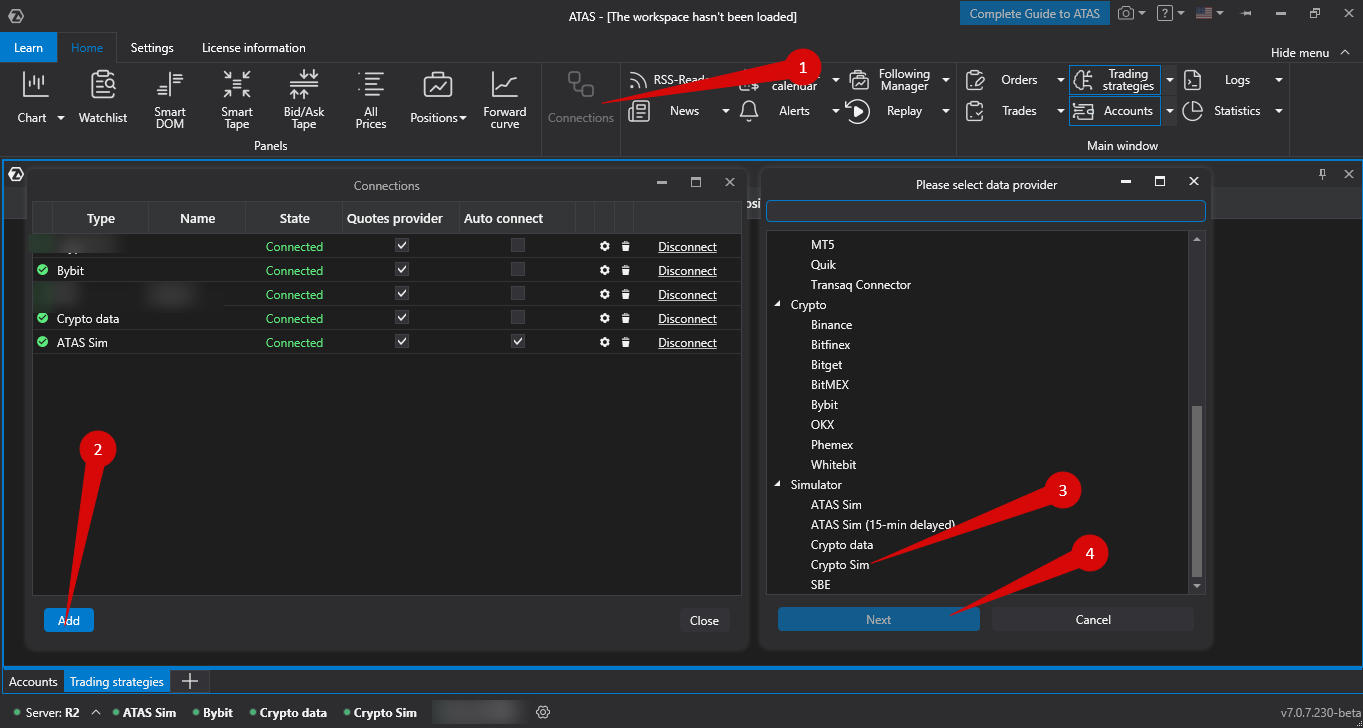
Task: Open the License information tab
Action: (254, 47)
